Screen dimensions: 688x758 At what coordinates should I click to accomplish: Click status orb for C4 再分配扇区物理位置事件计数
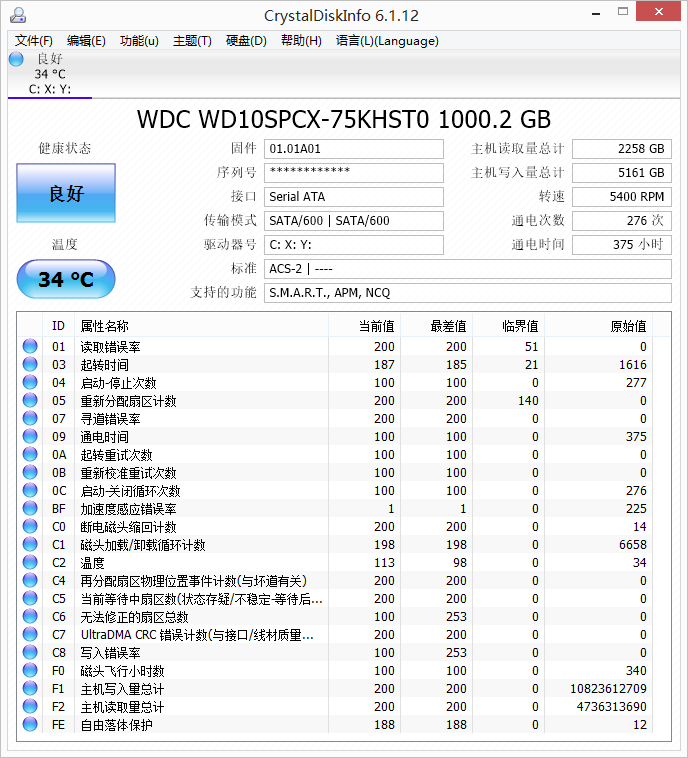[x=30, y=580]
